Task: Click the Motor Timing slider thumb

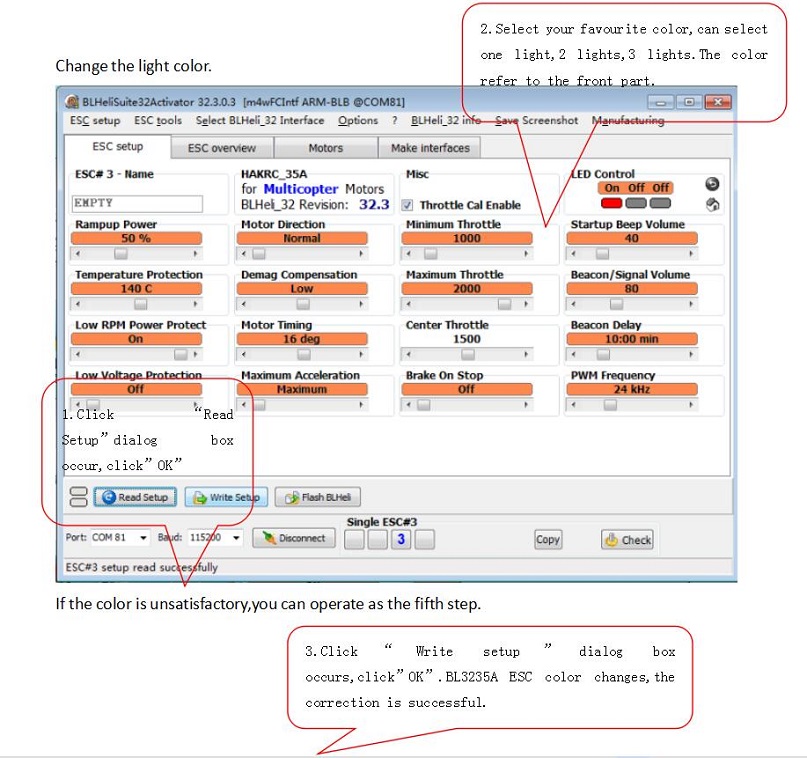Action: [304, 355]
